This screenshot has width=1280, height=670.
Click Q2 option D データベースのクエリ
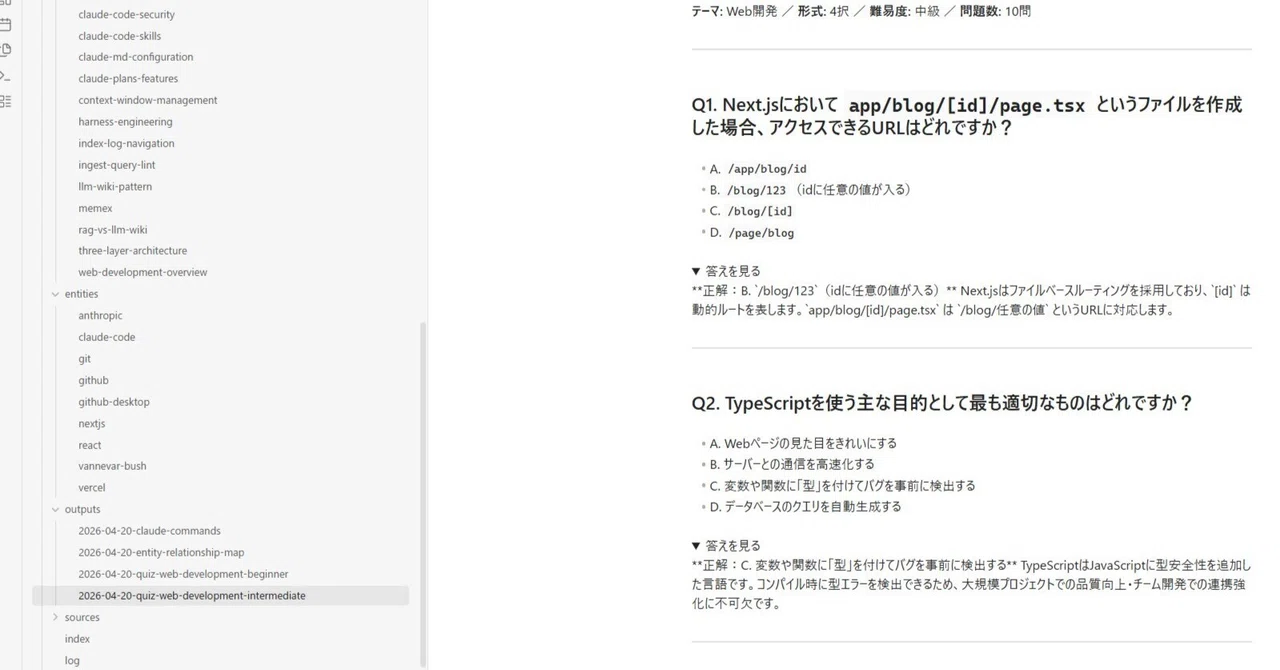click(x=805, y=507)
